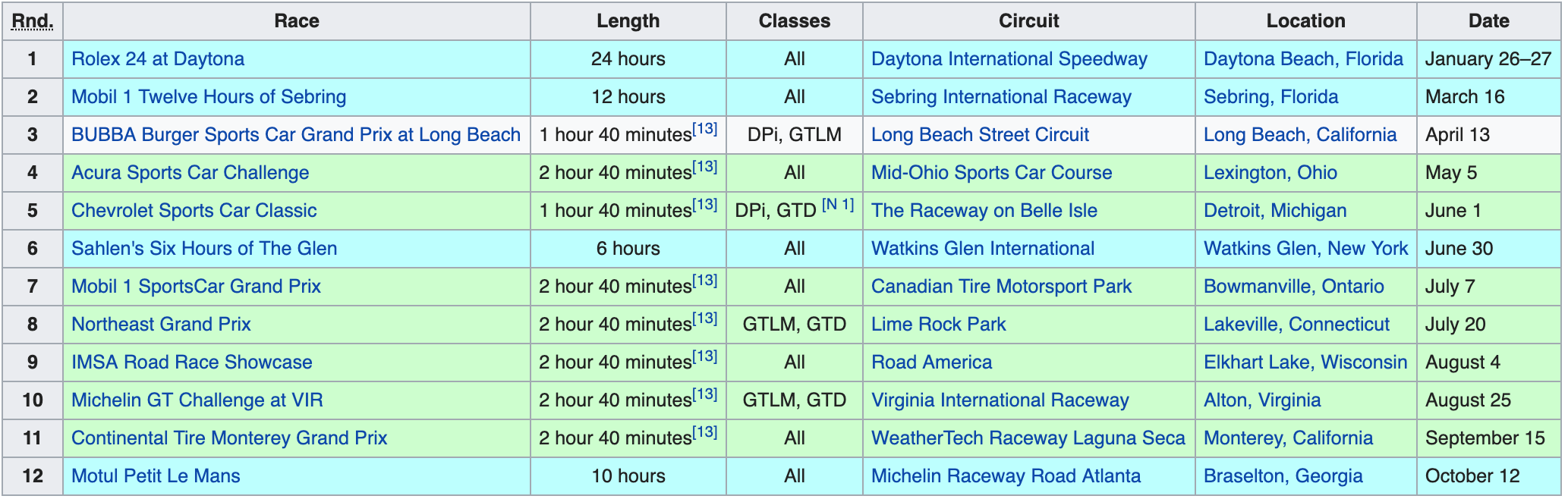1568x499 pixels.
Task: Open the Elkhart Lake, Wisconsin link
Action: [x=1305, y=362]
